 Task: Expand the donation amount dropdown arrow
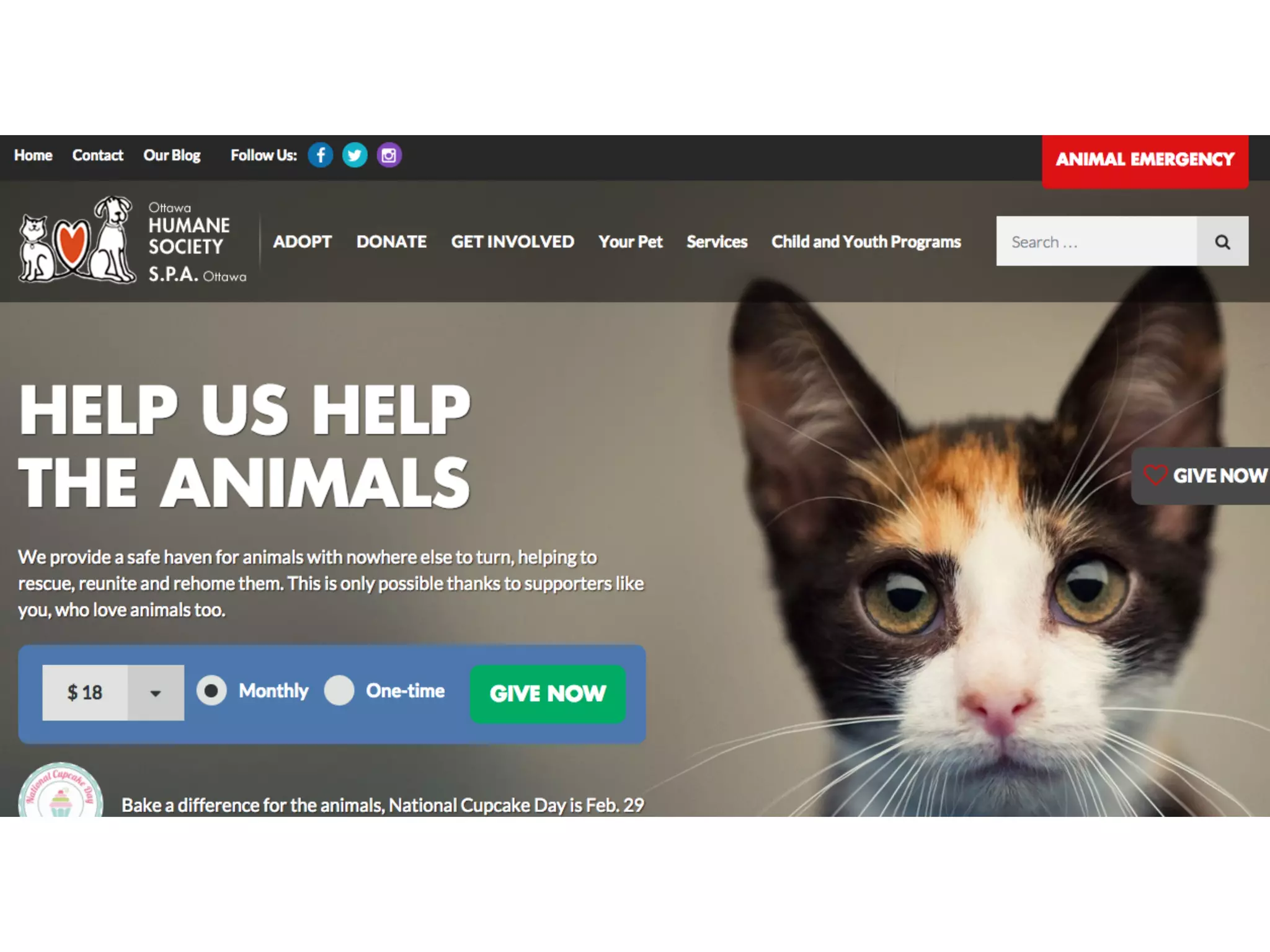coord(156,693)
